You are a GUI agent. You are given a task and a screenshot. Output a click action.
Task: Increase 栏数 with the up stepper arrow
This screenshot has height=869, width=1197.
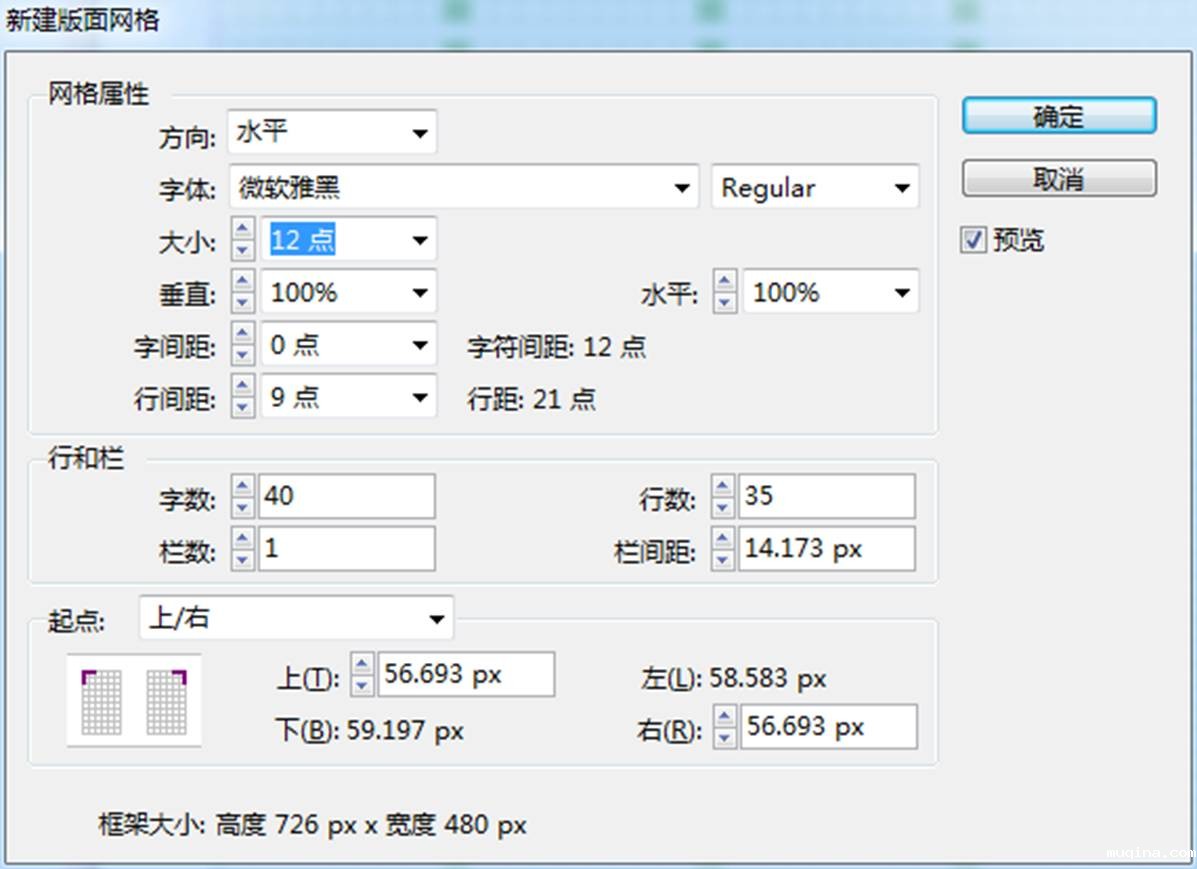pyautogui.click(x=243, y=539)
